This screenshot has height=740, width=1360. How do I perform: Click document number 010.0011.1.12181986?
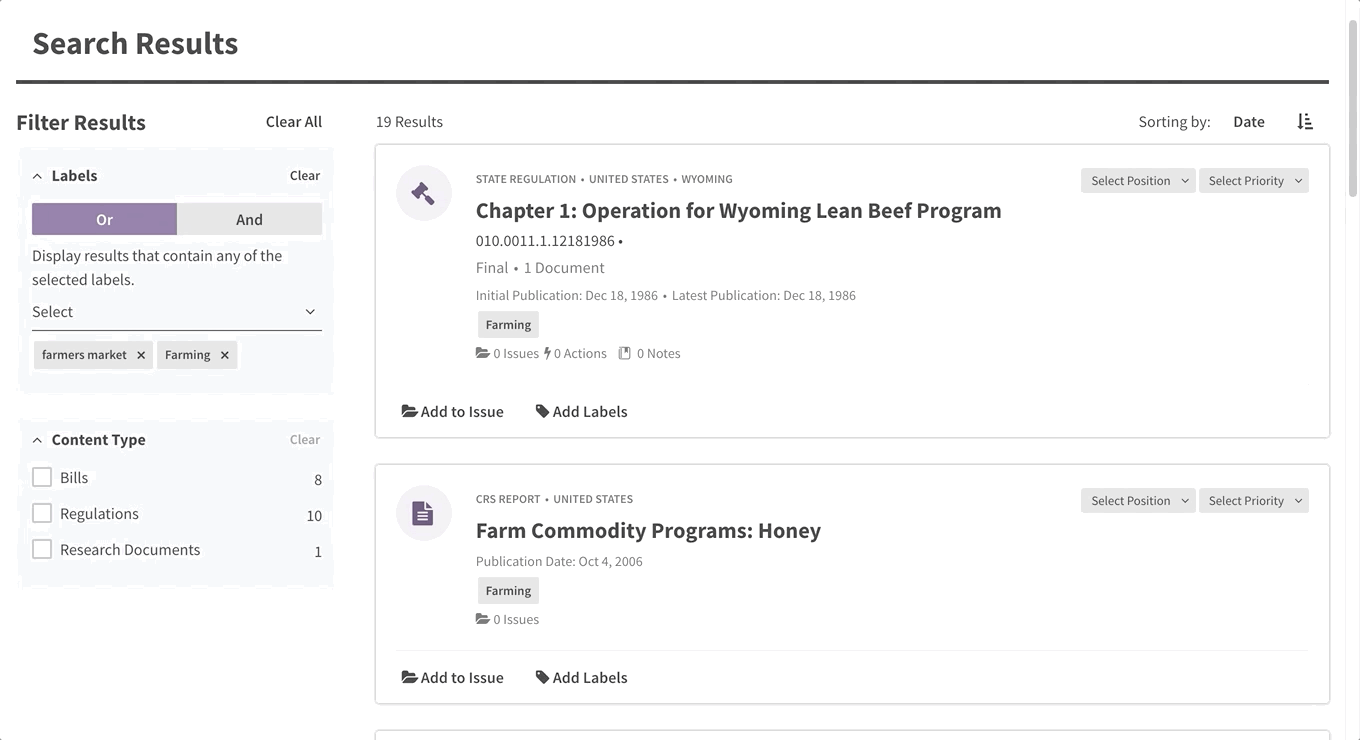click(545, 241)
